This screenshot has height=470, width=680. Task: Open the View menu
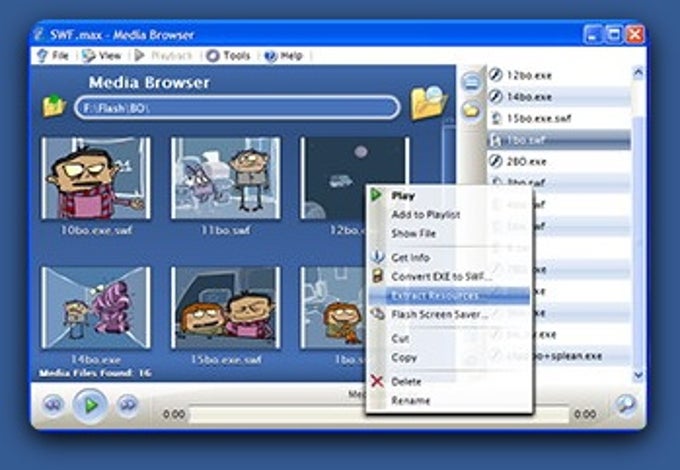(x=102, y=55)
